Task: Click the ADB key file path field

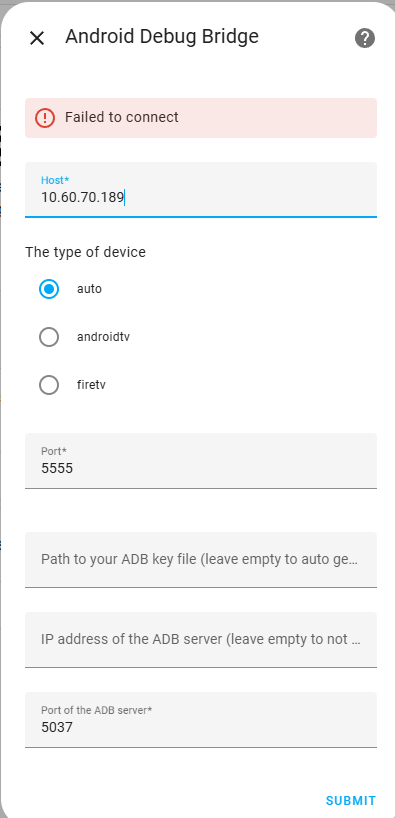Action: [x=201, y=560]
